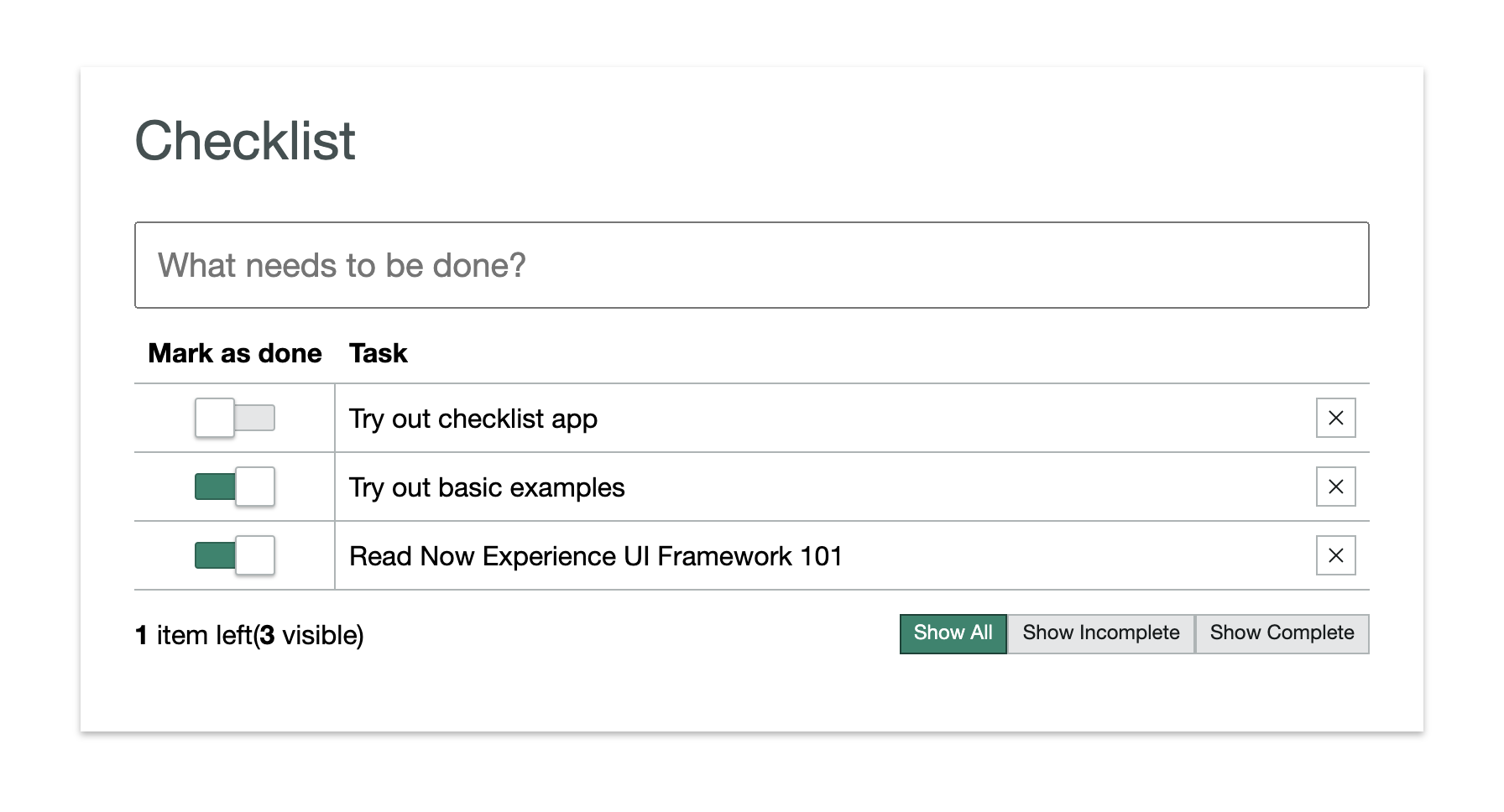Click the word 'Framework' in task list
This screenshot has width=1504, height=812.
point(724,556)
